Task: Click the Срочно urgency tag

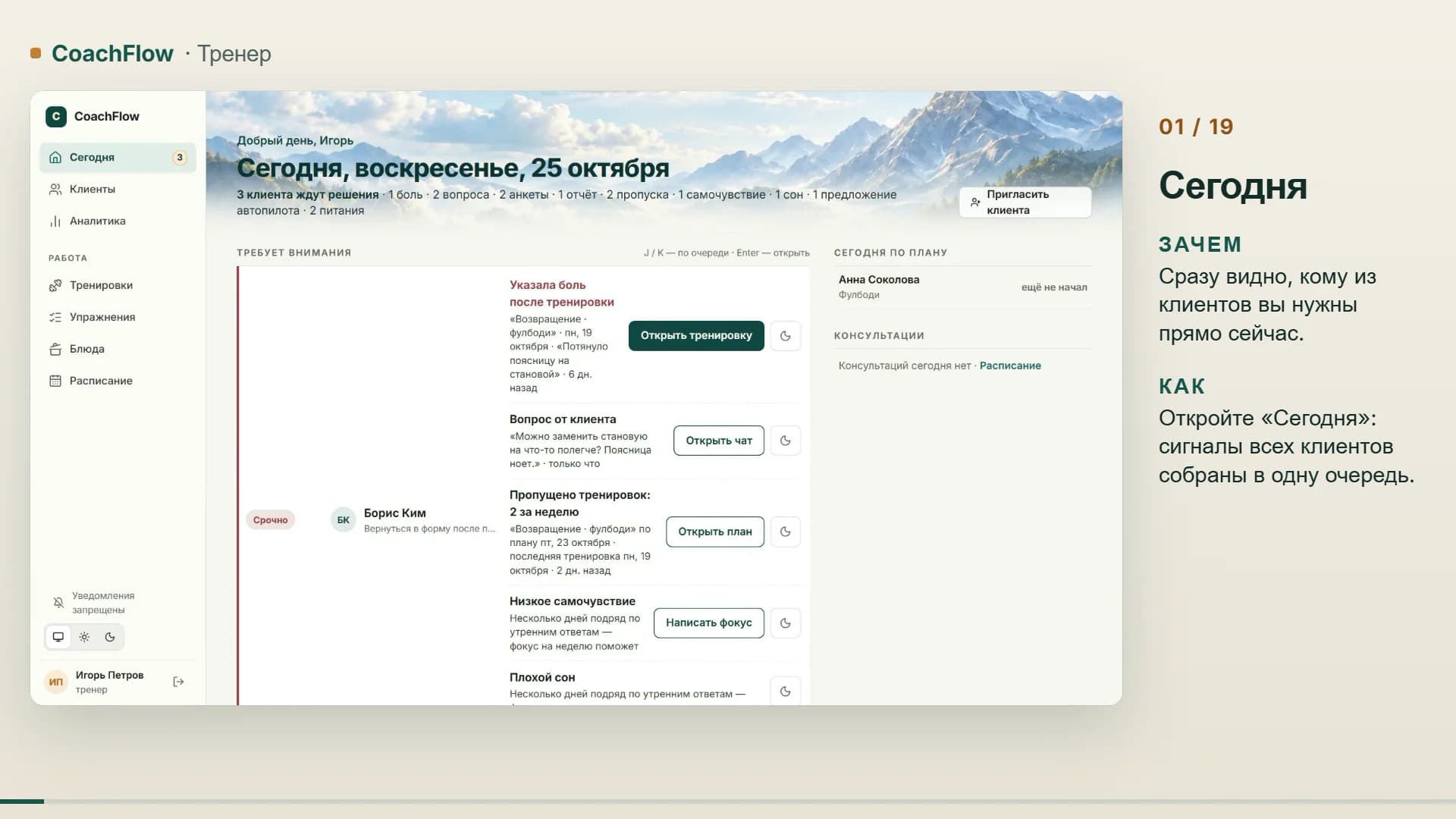Action: 271,520
